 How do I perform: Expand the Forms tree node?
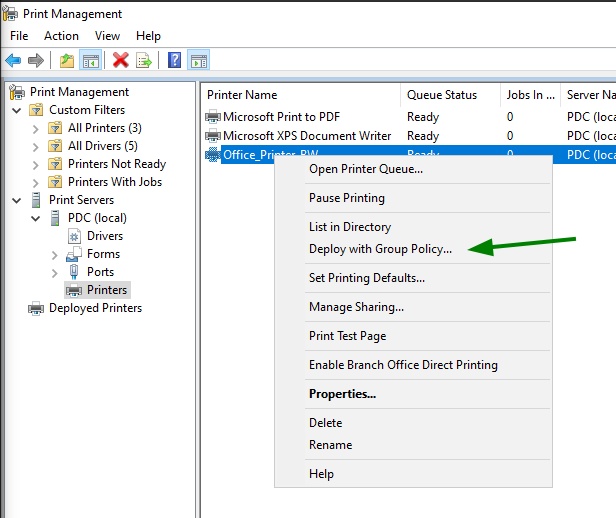55,255
